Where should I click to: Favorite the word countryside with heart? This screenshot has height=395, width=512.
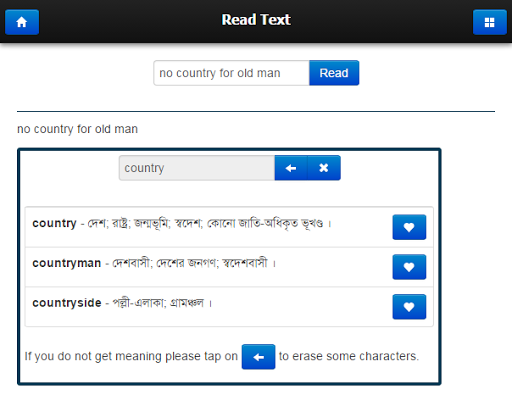coord(409,307)
